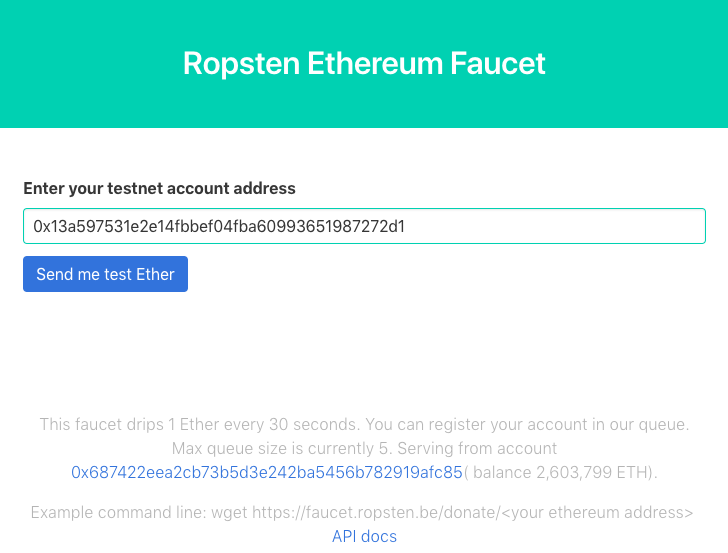Click the testnet account address input field
This screenshot has width=728, height=553.
[x=364, y=226]
